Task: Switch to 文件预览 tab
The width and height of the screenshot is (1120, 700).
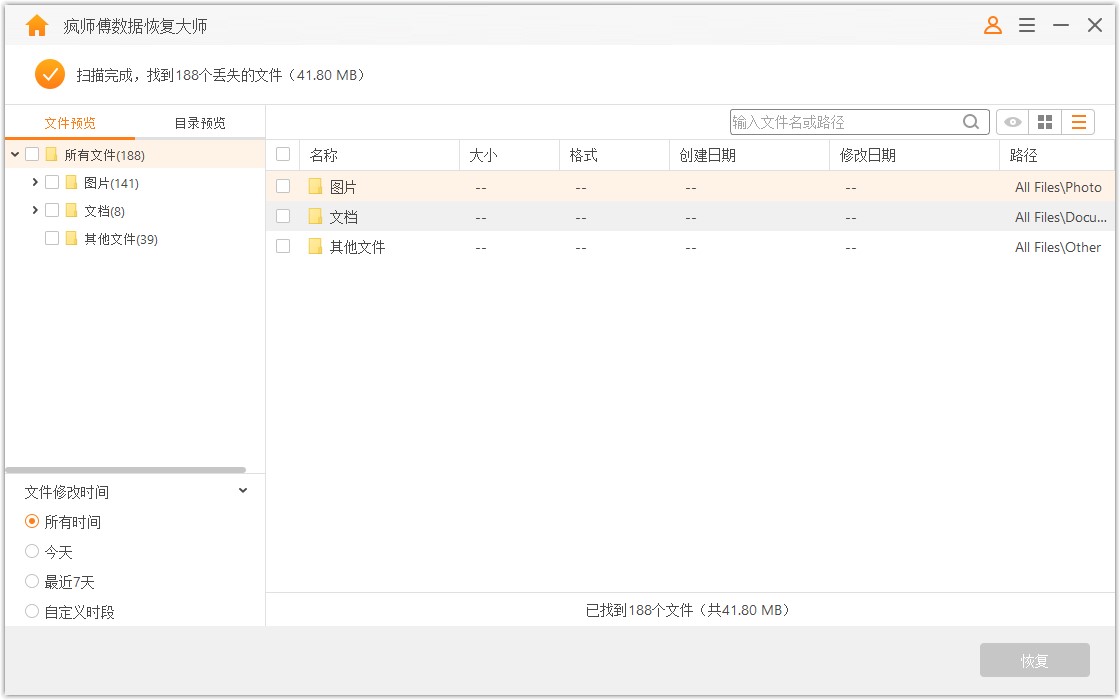Action: coord(70,123)
